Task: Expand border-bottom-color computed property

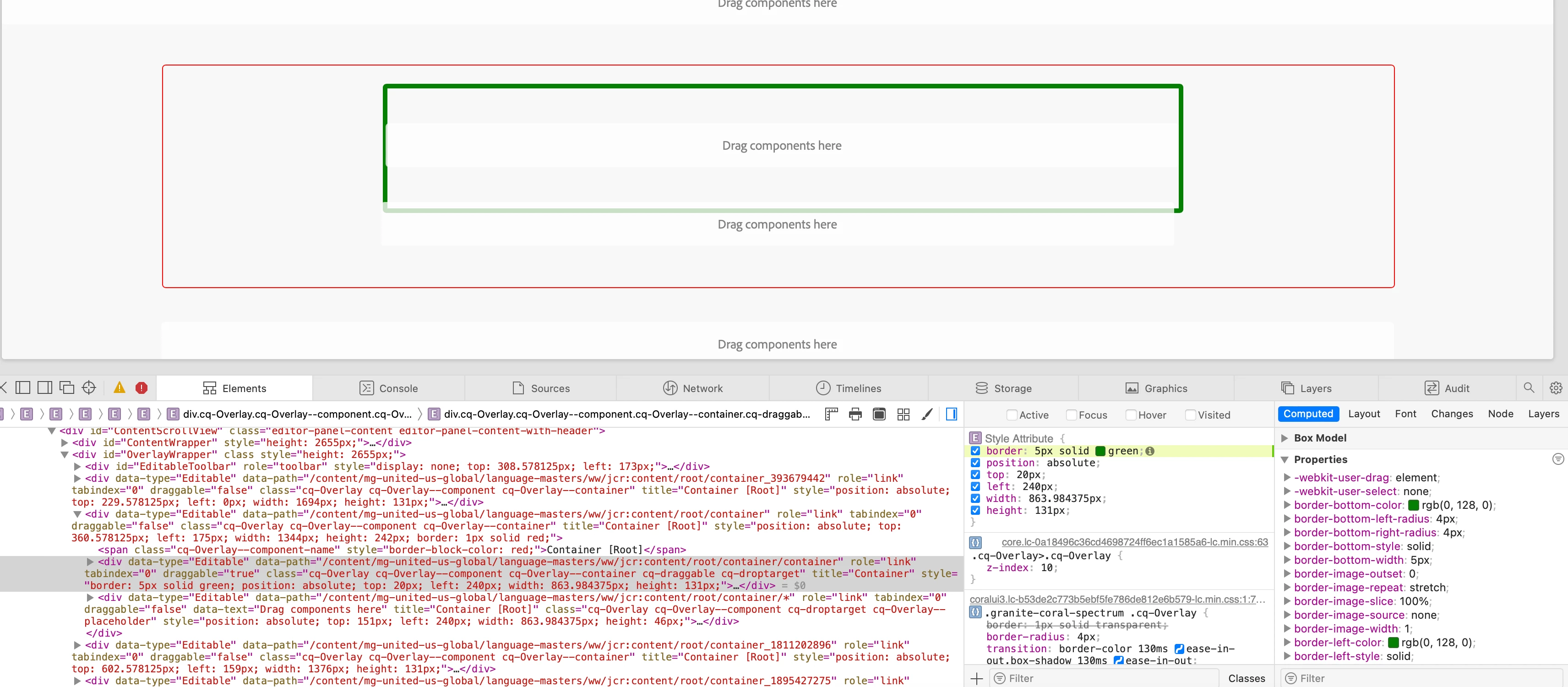Action: [x=1287, y=505]
